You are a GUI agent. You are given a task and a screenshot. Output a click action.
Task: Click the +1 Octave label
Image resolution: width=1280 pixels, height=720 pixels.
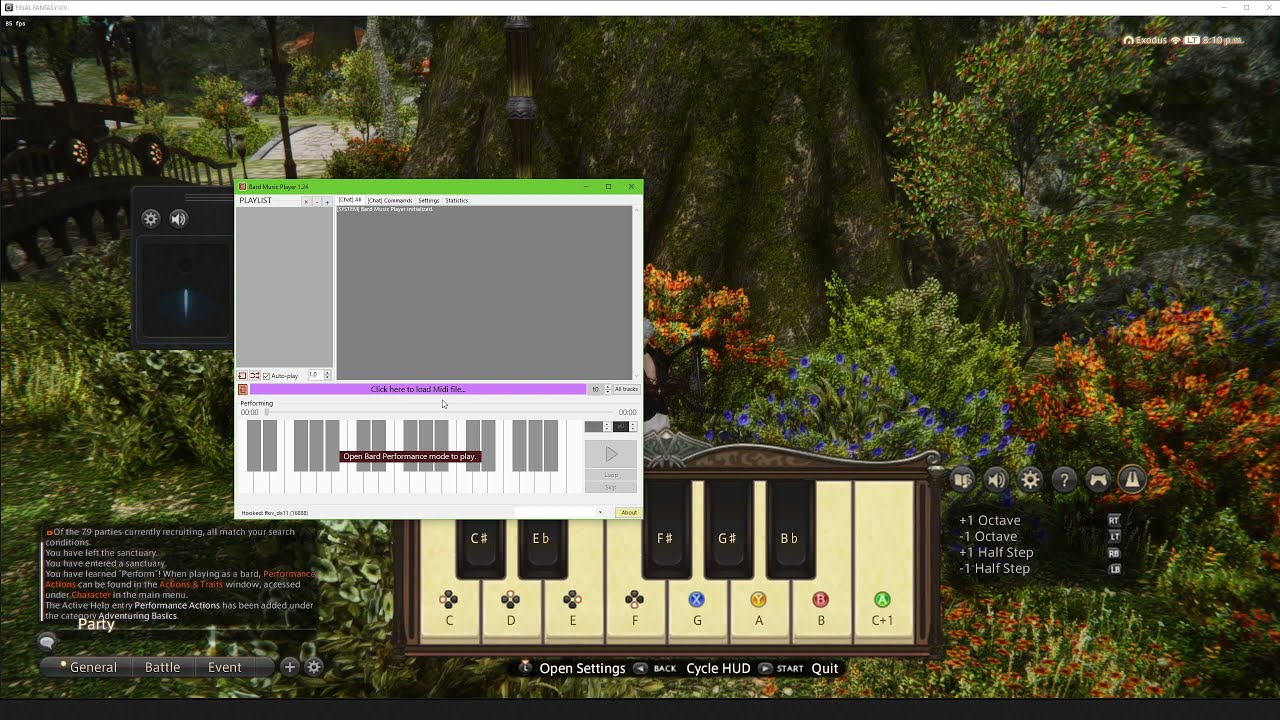pos(990,520)
